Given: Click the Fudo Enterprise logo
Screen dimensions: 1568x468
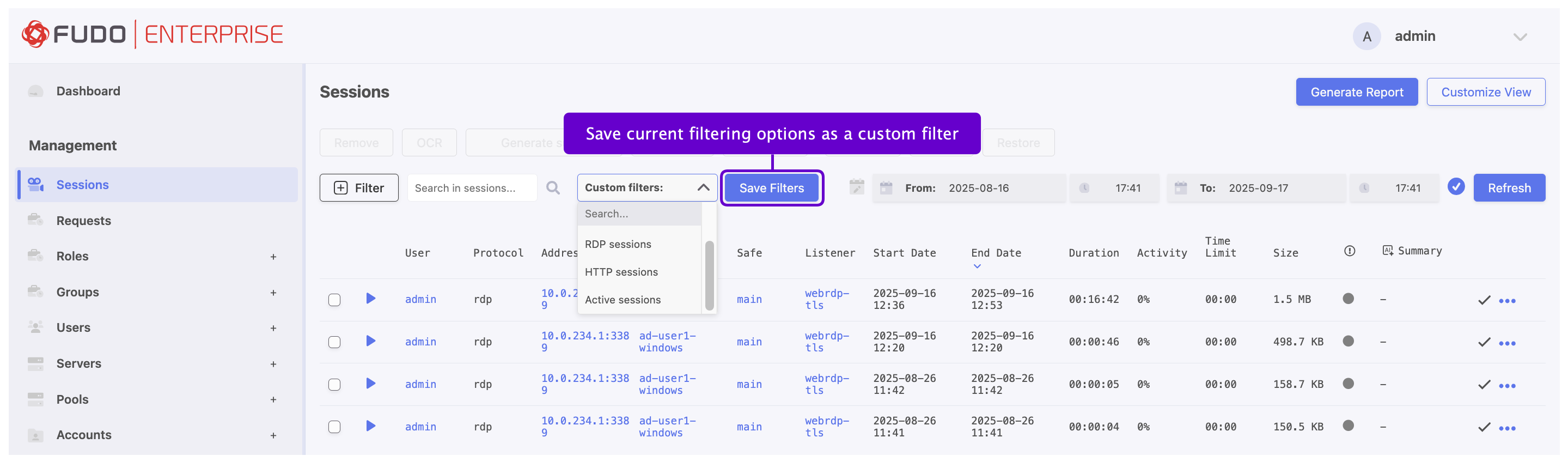Looking at the screenshot, I should pyautogui.click(x=152, y=34).
